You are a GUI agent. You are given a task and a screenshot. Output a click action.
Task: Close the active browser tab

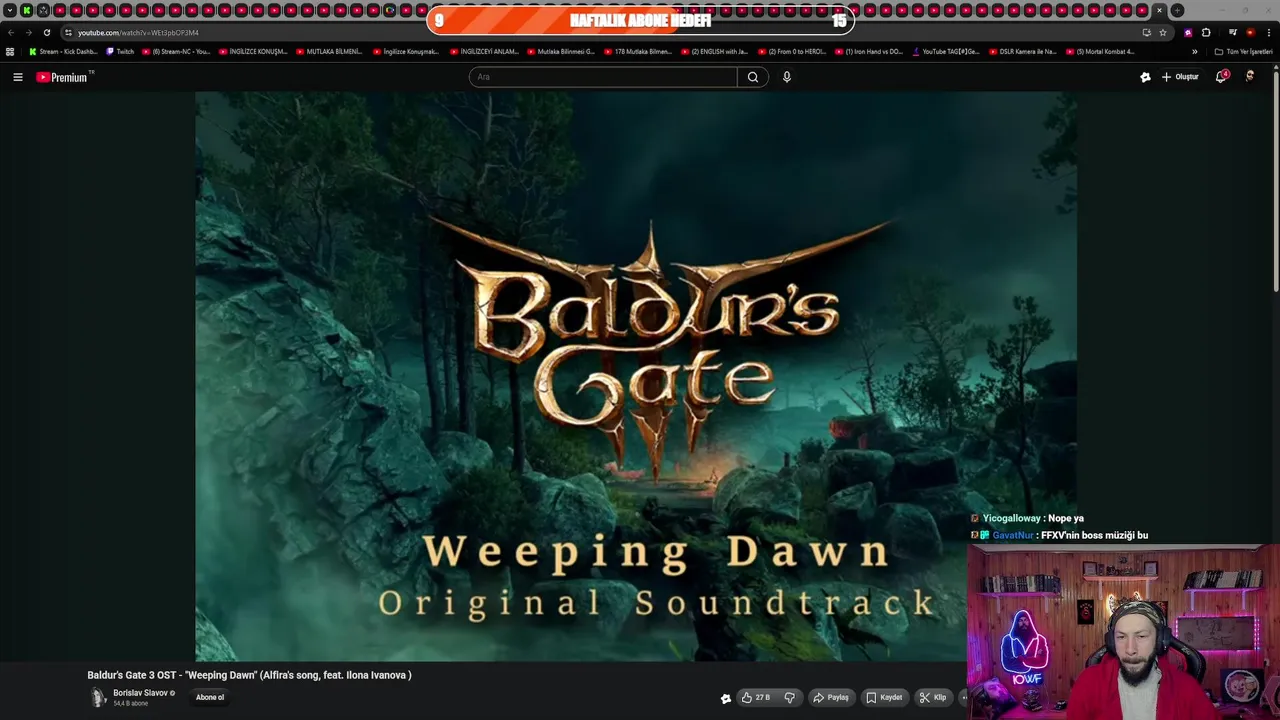tap(1160, 10)
